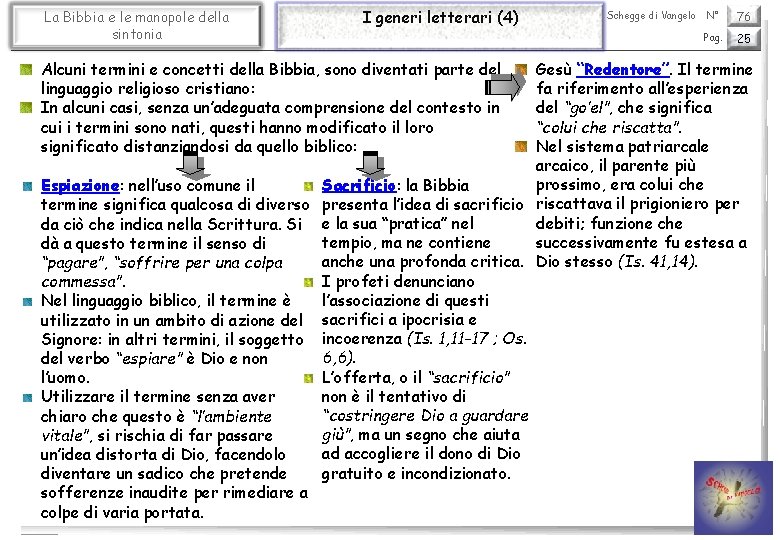Screen dimensions: 780x540
Task: Click the page 25 button
Action: click(x=744, y=38)
